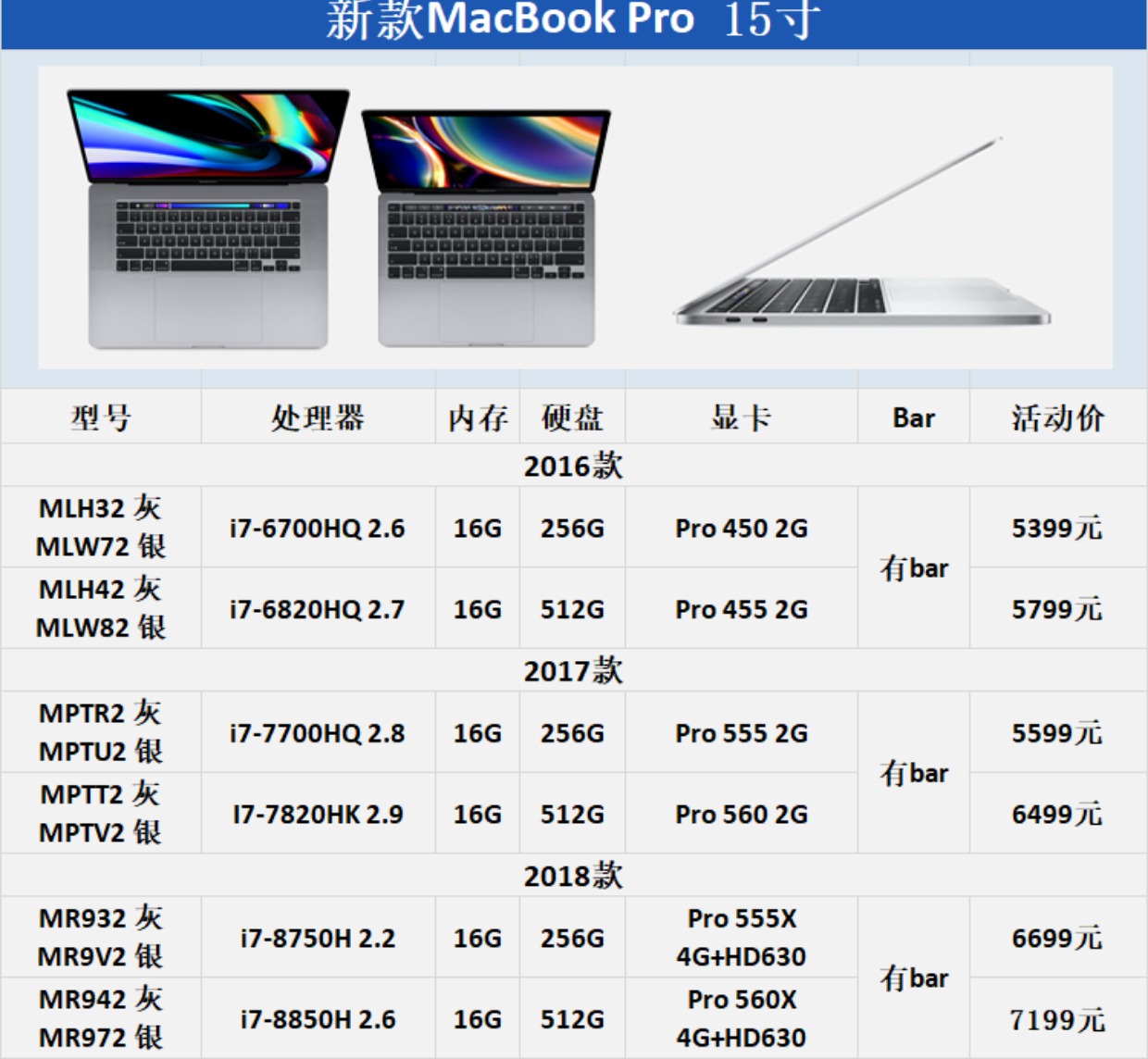Click model cell MR9V2 银

click(x=100, y=956)
